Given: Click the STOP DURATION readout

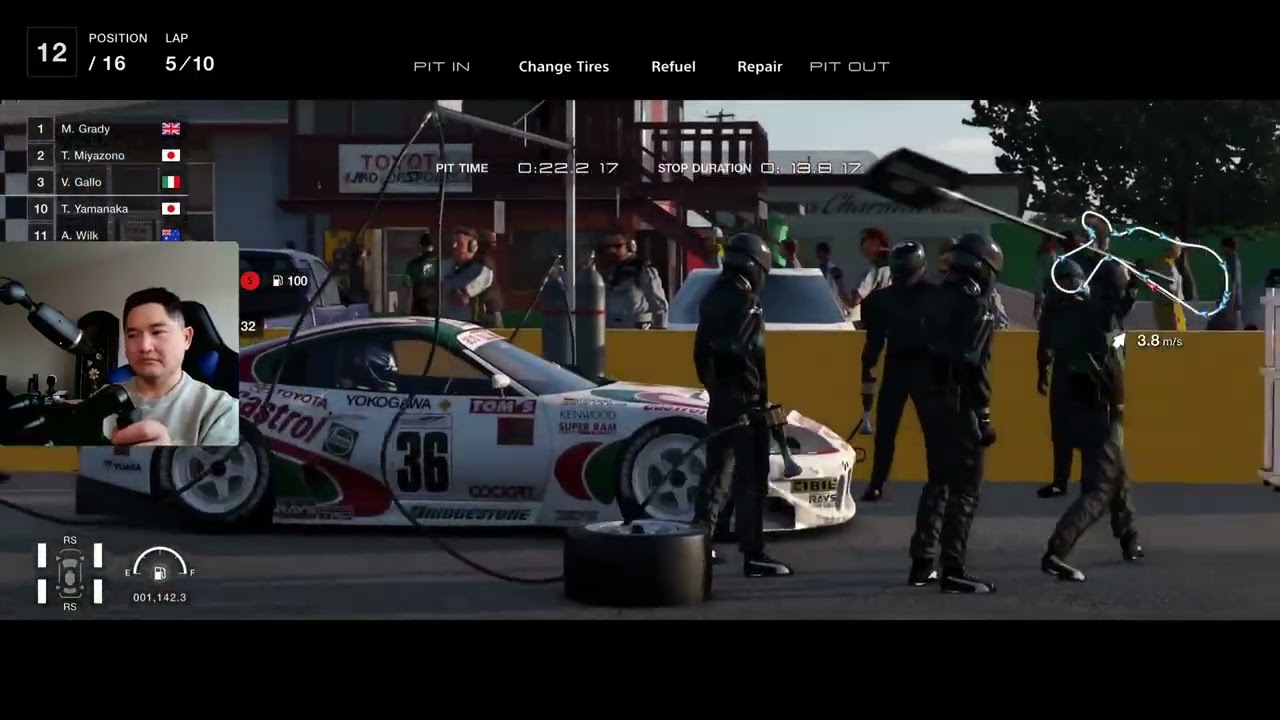Looking at the screenshot, I should [759, 168].
